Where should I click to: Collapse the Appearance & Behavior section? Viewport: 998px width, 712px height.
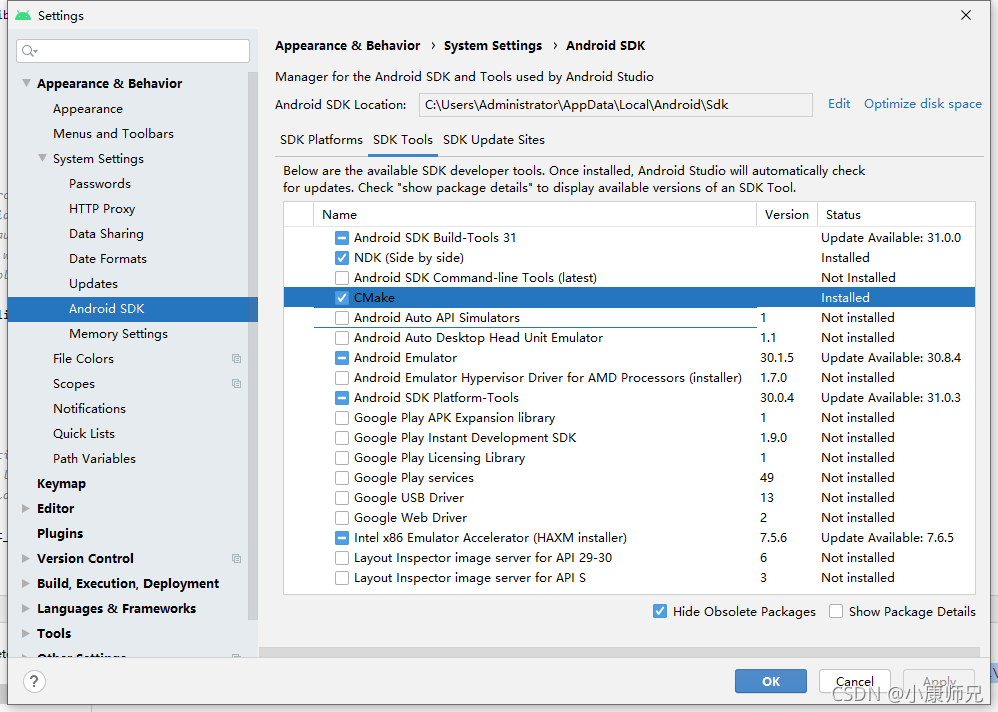pyautogui.click(x=26, y=83)
